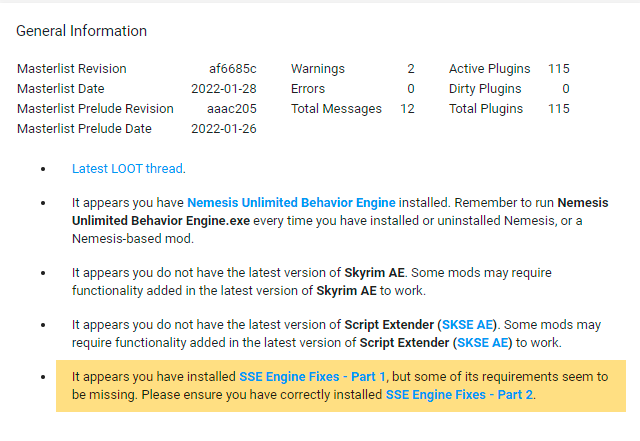Select the prelude revision value aaac205

[x=232, y=109]
